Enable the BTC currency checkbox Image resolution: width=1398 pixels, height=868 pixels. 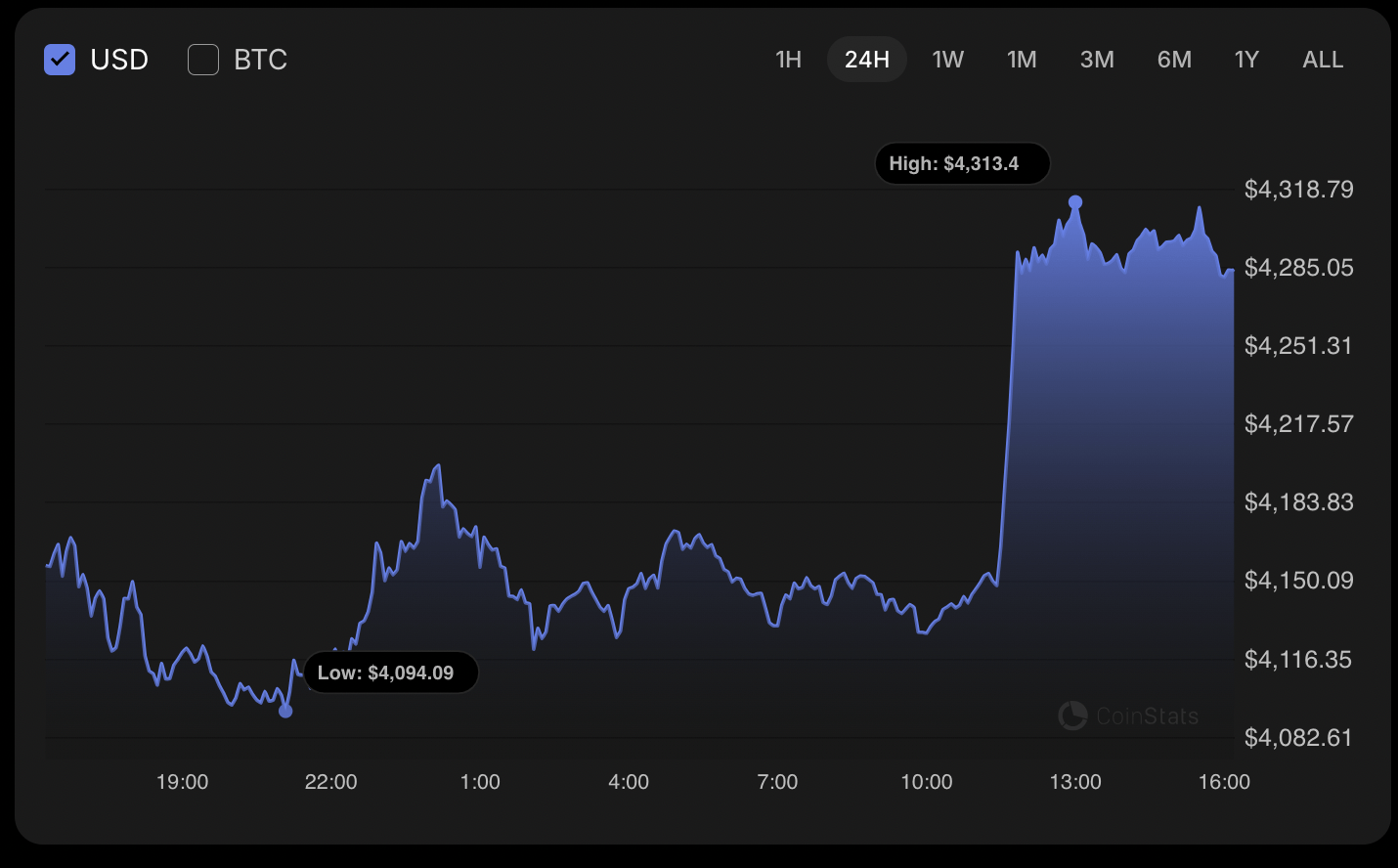tap(203, 60)
